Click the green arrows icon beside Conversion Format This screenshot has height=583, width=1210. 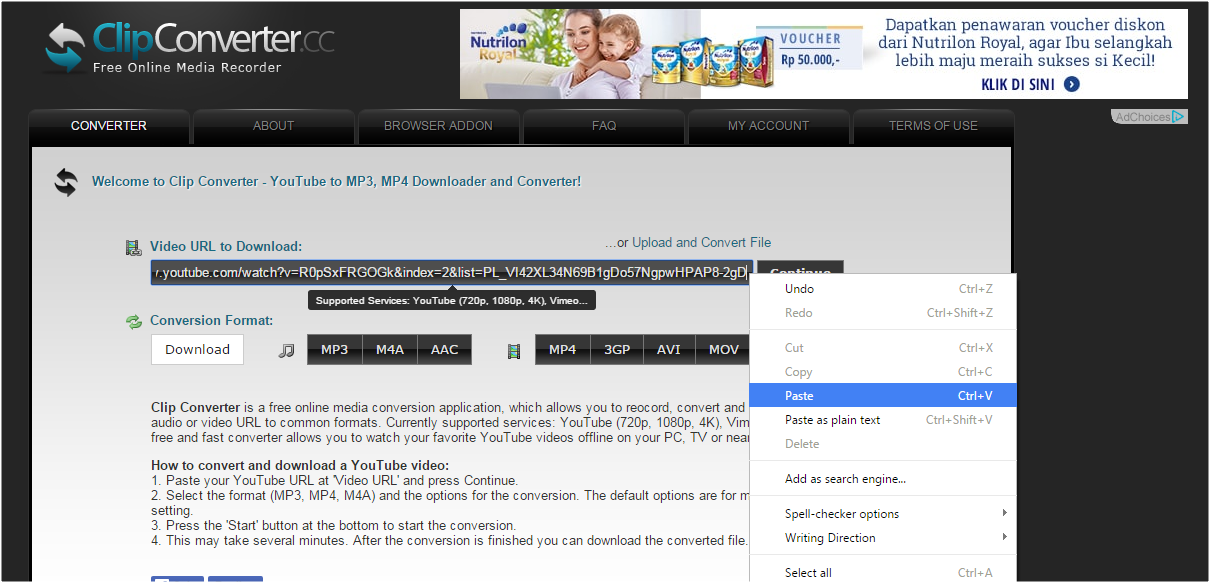click(x=133, y=321)
